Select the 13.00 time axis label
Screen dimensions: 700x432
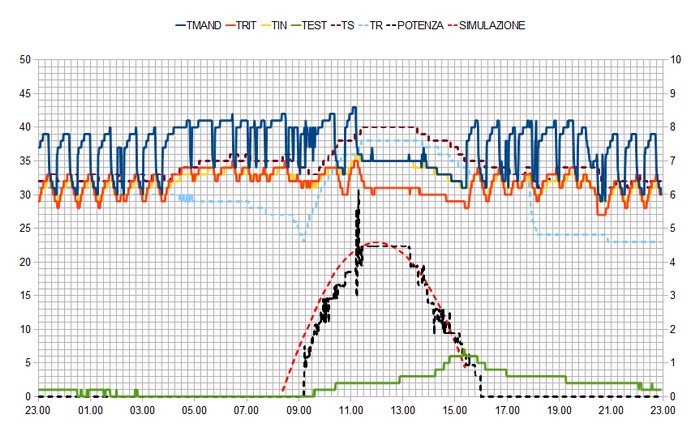pyautogui.click(x=402, y=410)
